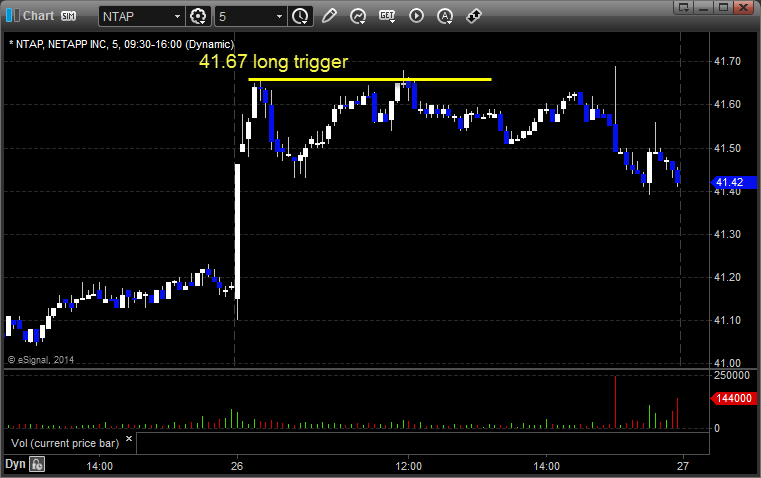Close the Vol study panel

129,439
